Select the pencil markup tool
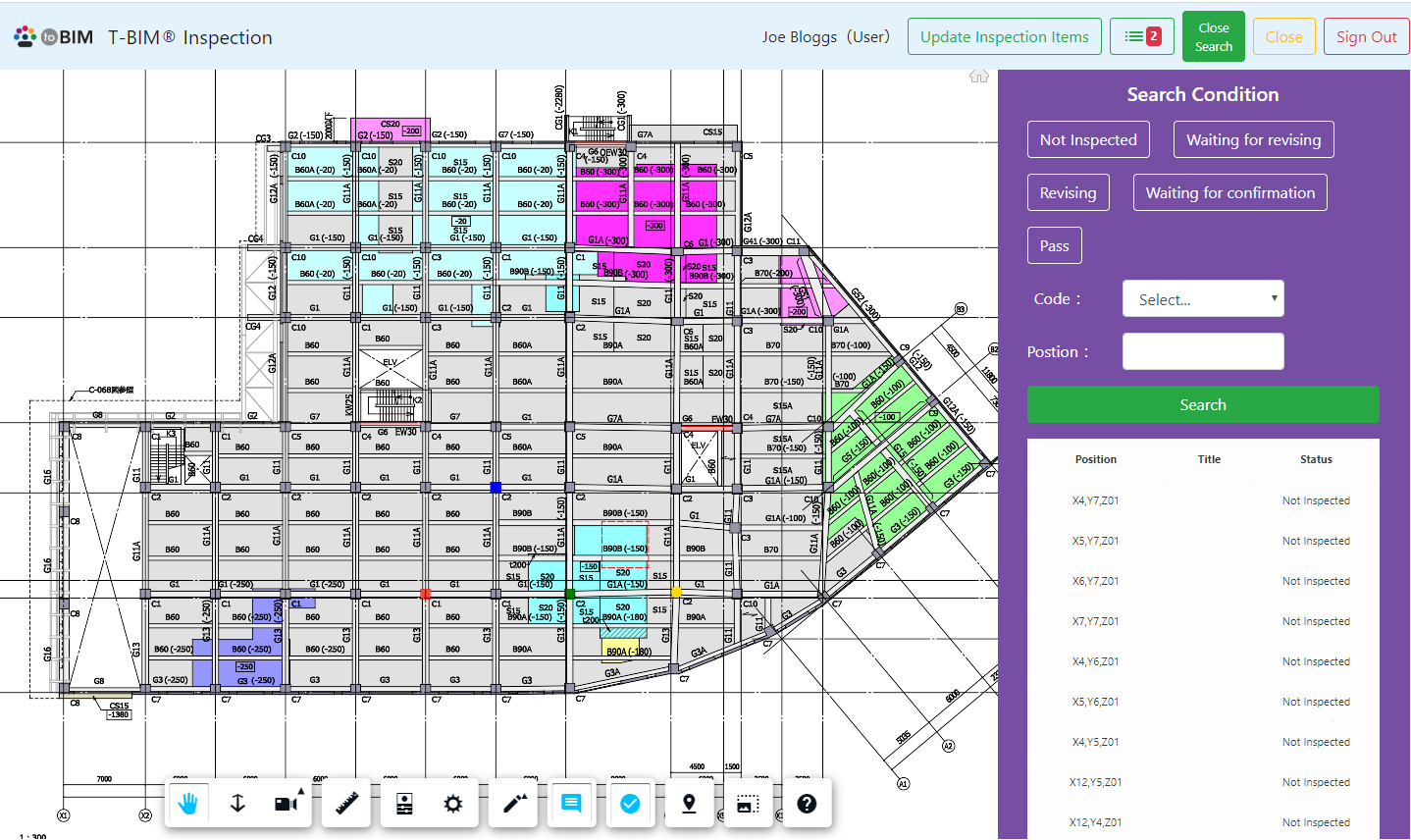 [515, 804]
